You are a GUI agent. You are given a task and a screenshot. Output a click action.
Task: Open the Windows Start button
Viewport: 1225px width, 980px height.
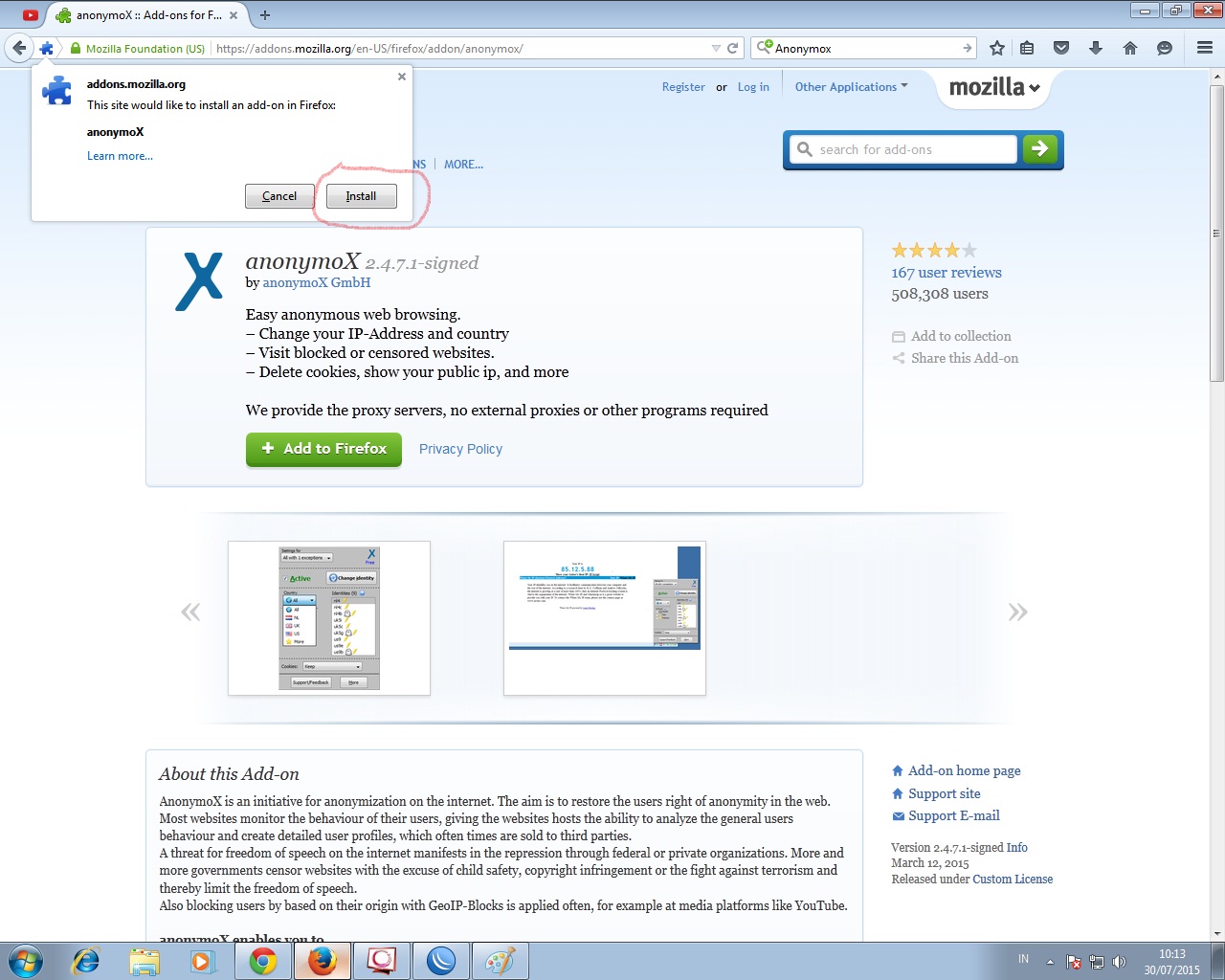click(26, 961)
